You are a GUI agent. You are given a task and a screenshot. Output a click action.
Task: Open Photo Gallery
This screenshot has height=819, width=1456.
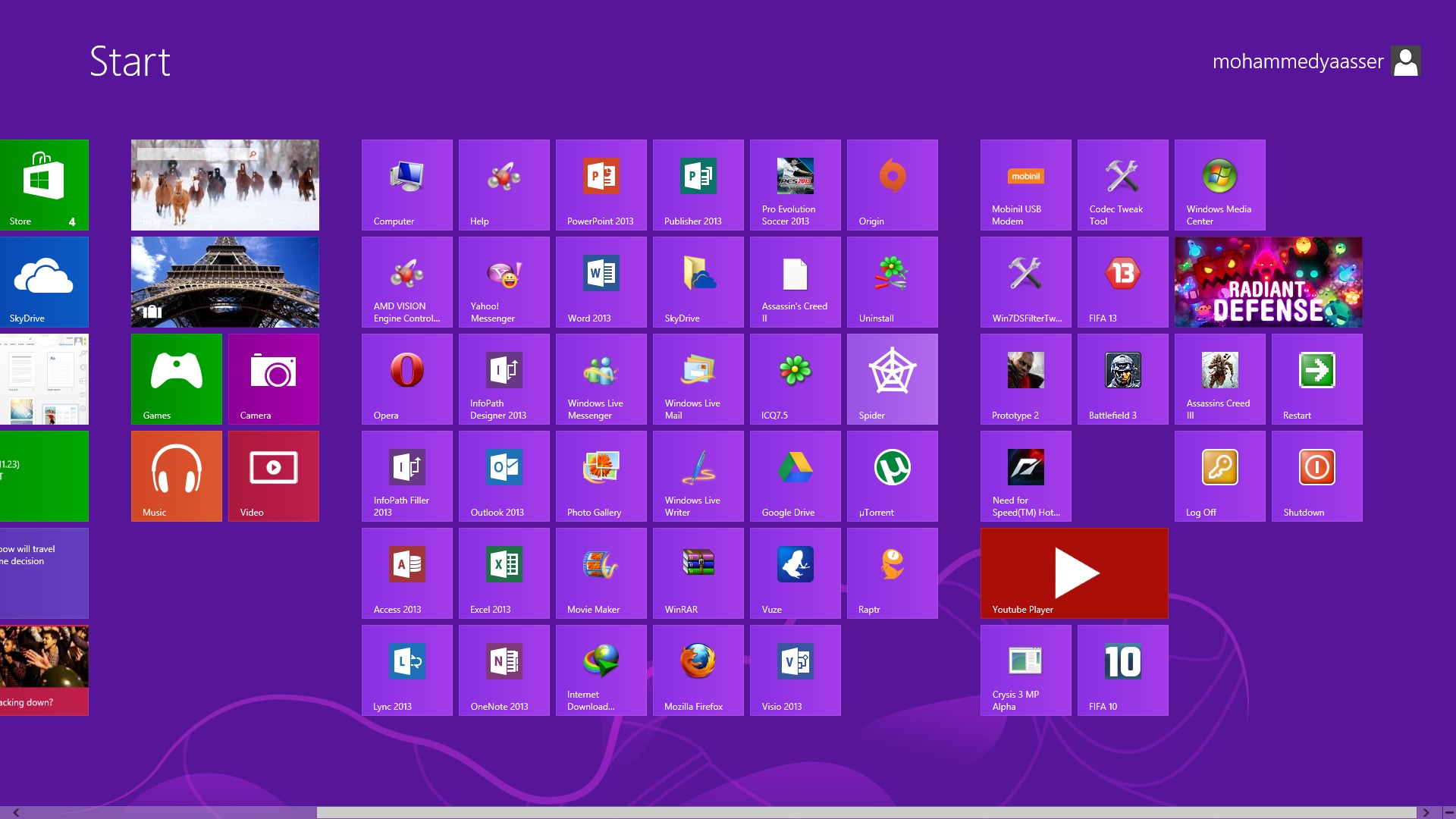pos(601,476)
